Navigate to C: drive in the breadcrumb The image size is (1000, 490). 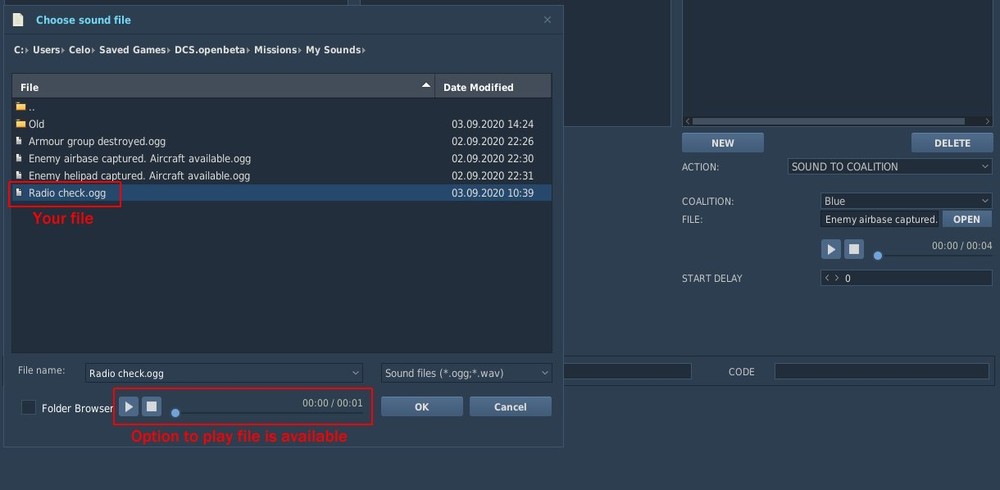[x=18, y=50]
